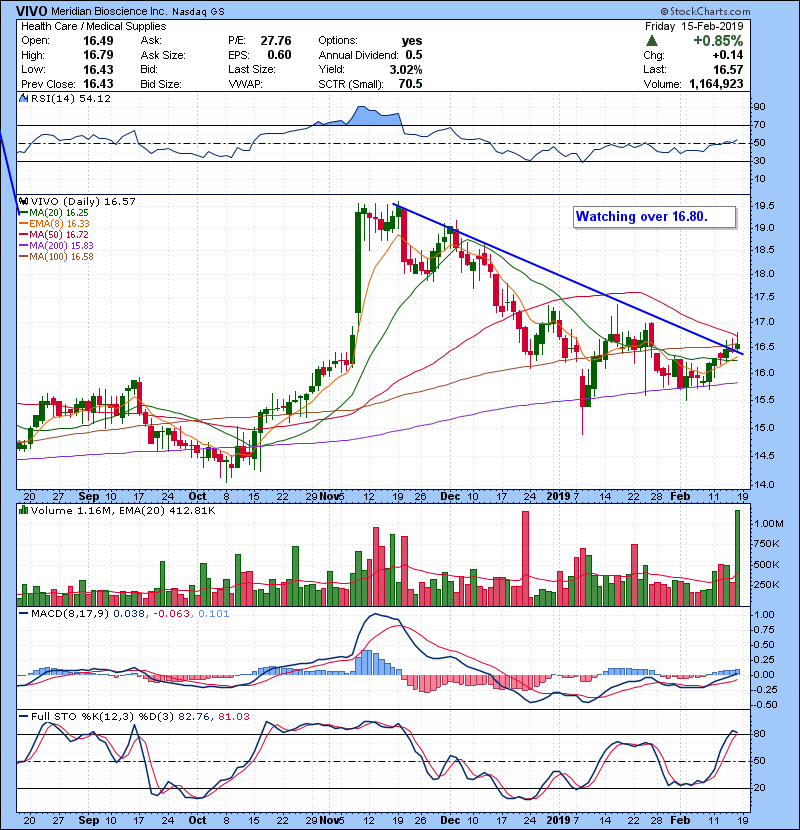Screen dimensions: 800x830
Task: Click the green up-arrow change indicator
Action: 652,41
